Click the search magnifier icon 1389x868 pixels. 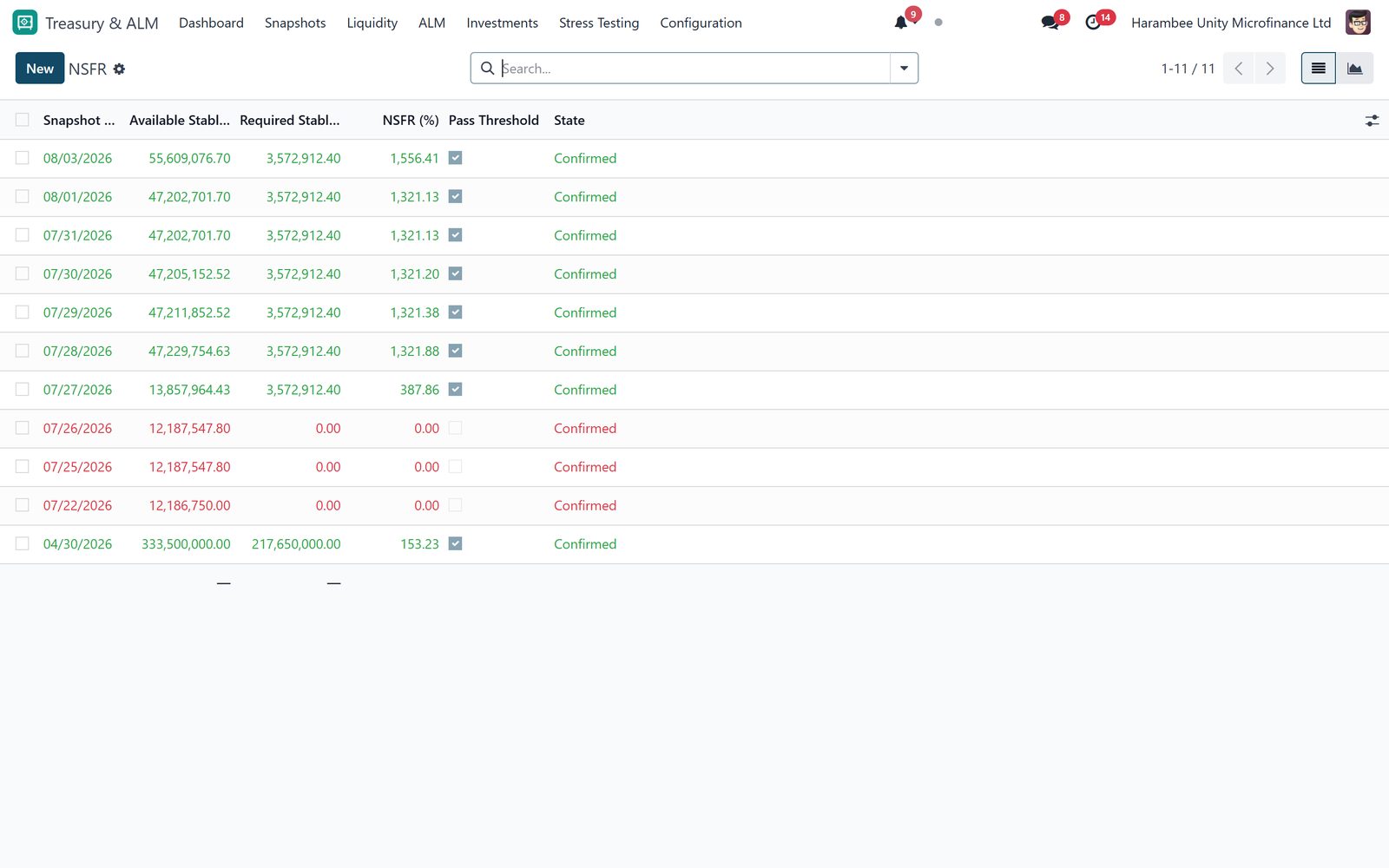(x=488, y=69)
